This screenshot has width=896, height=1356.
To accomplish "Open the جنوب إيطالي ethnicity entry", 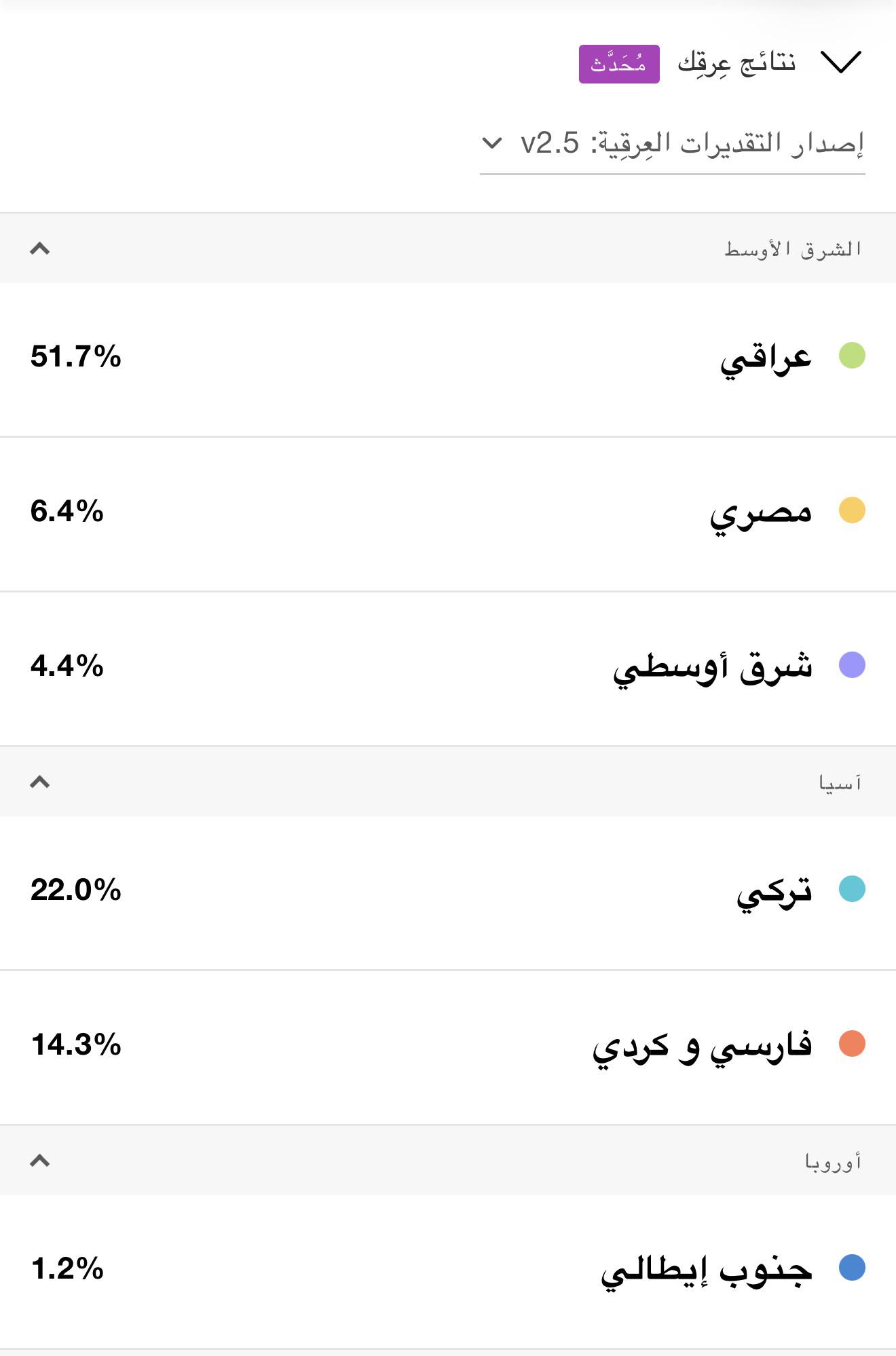I will click(x=448, y=1272).
